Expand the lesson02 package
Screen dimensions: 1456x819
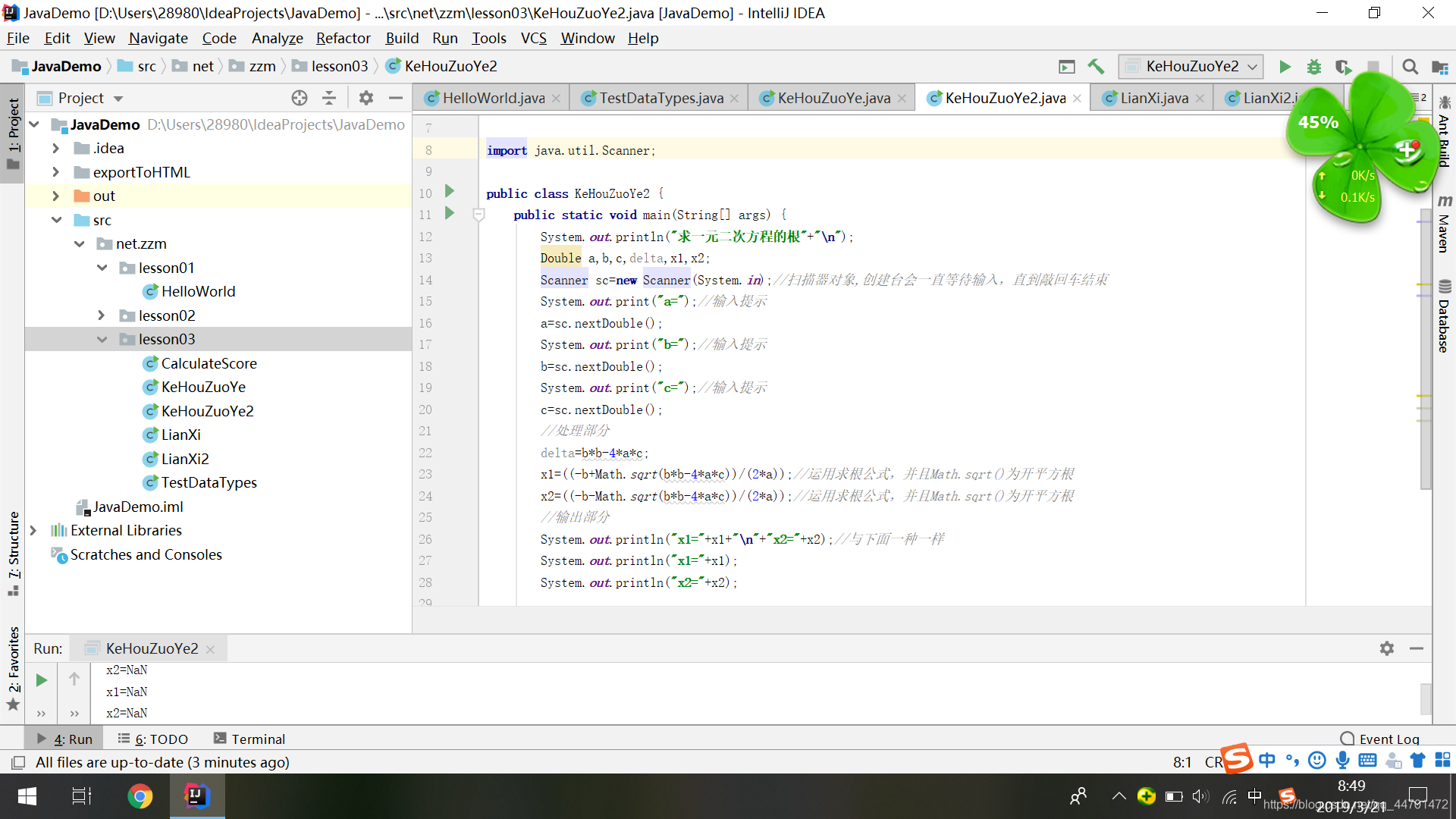102,315
